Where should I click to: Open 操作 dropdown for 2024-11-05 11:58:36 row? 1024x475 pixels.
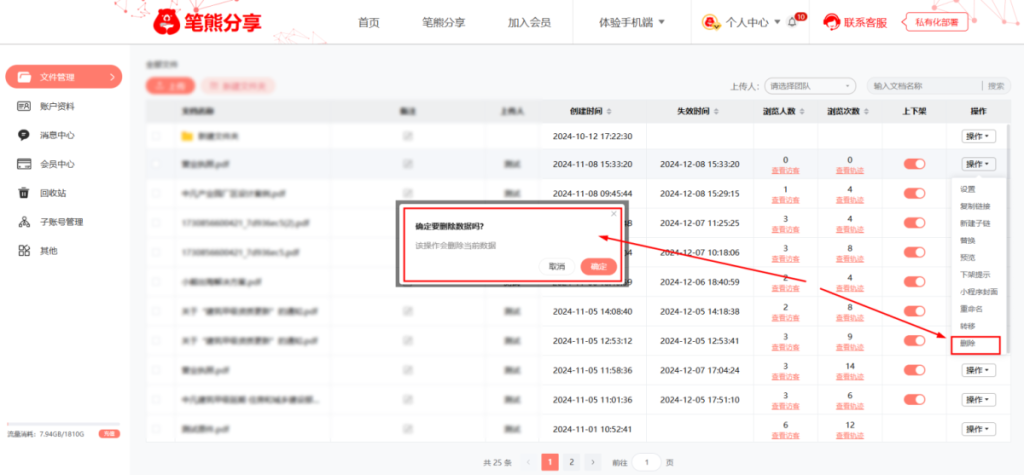(x=978, y=370)
